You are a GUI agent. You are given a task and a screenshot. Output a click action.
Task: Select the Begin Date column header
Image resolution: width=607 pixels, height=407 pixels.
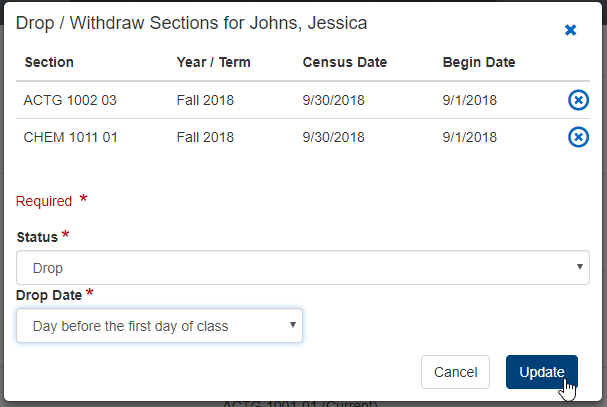coord(479,62)
